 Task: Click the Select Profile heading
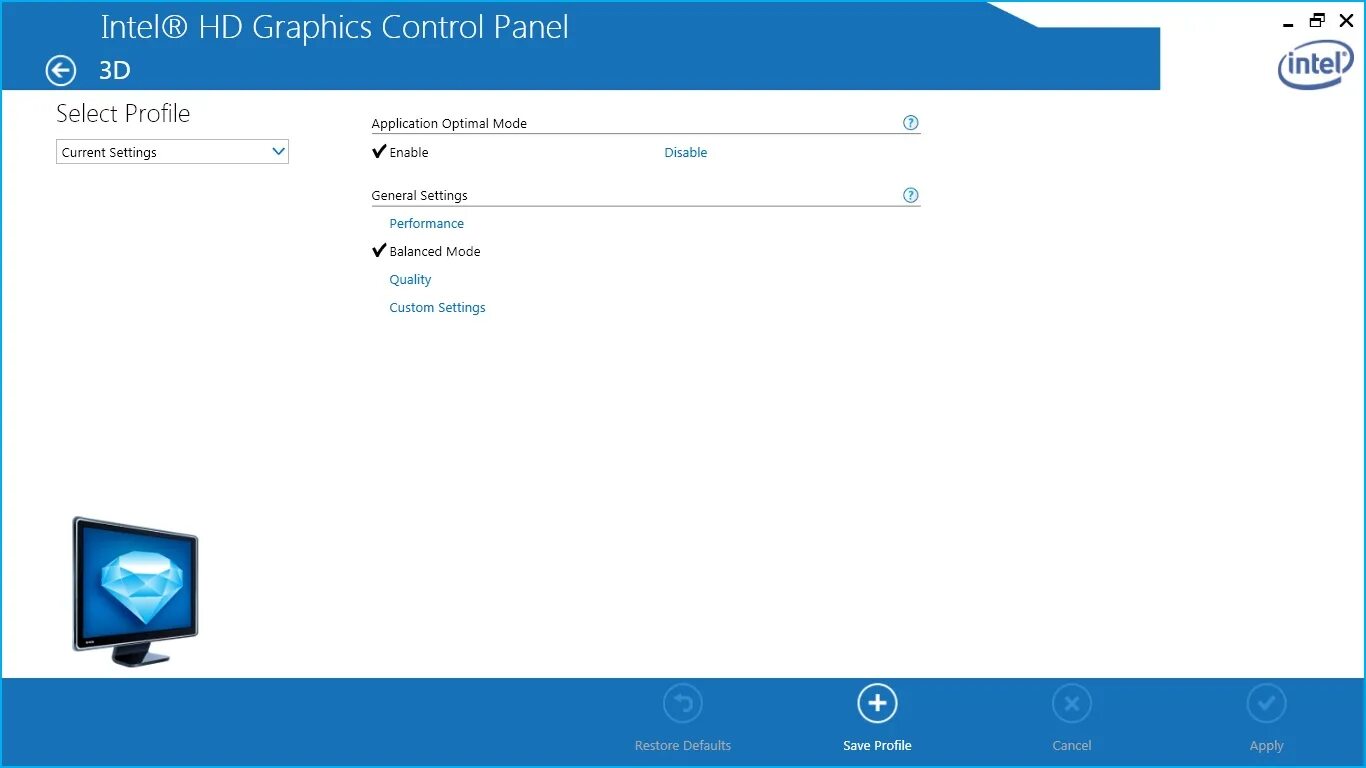(123, 114)
